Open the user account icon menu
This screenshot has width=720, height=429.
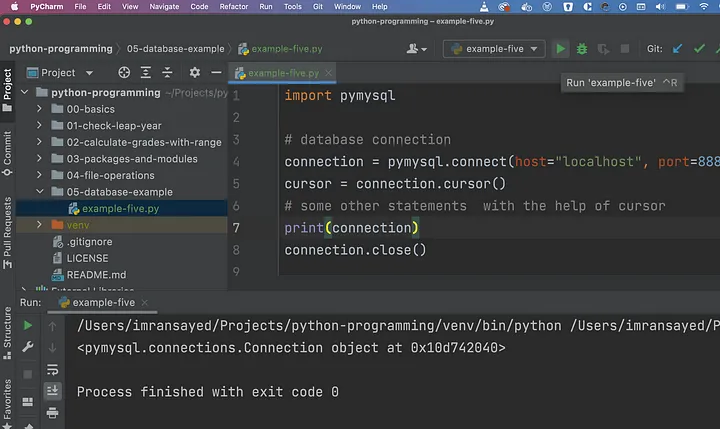pyautogui.click(x=416, y=49)
